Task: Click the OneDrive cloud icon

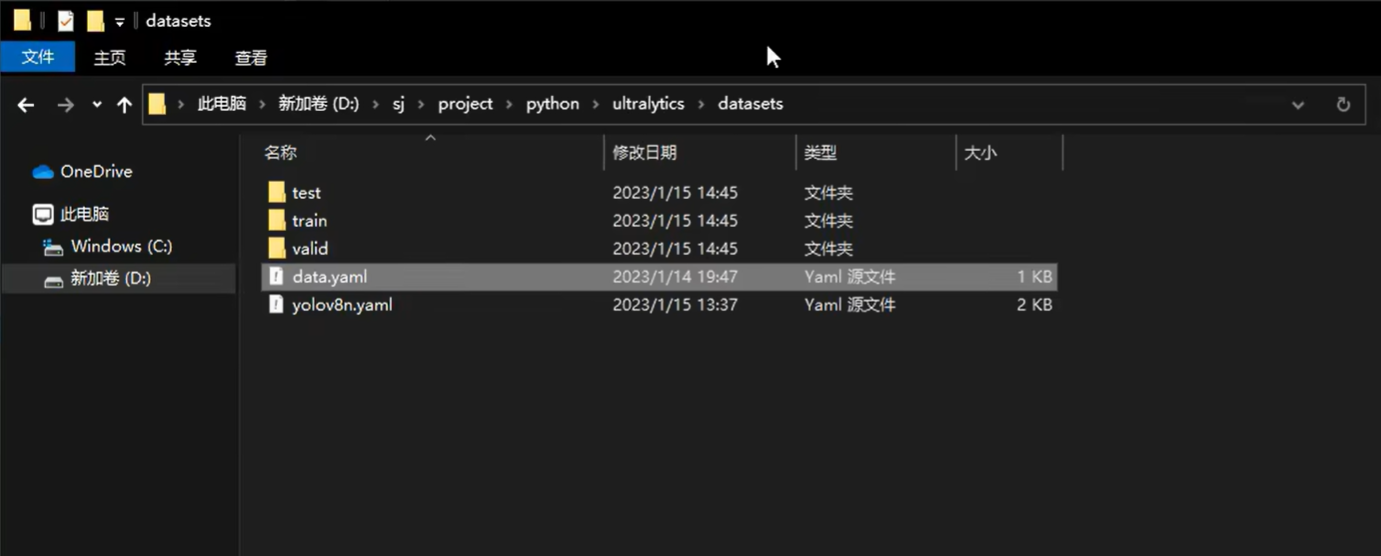Action: pyautogui.click(x=43, y=171)
